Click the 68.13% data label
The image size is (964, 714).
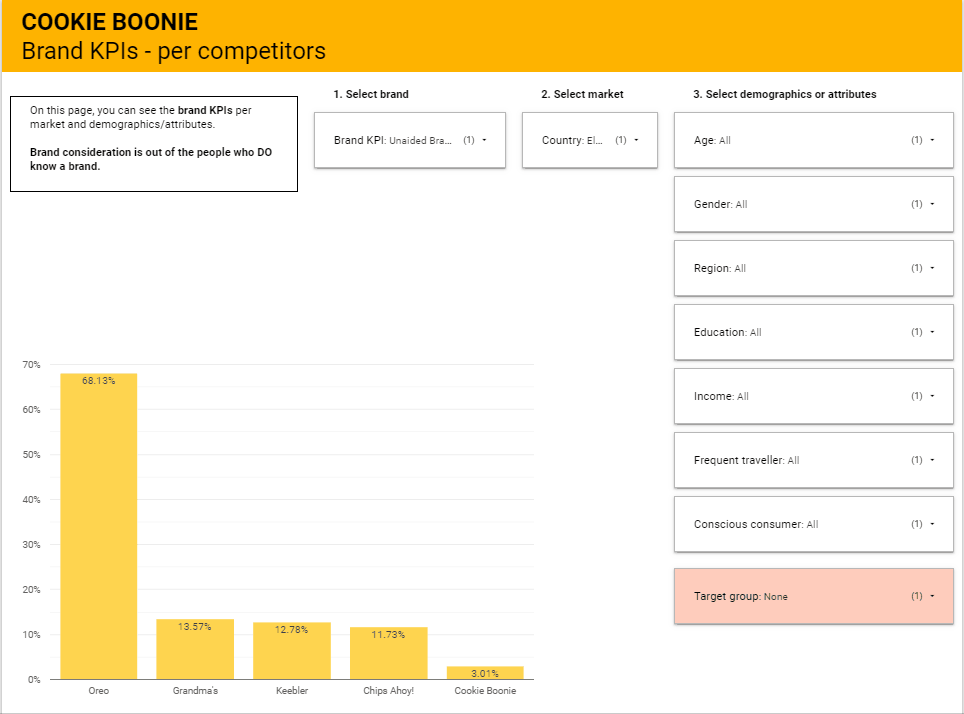click(x=98, y=381)
